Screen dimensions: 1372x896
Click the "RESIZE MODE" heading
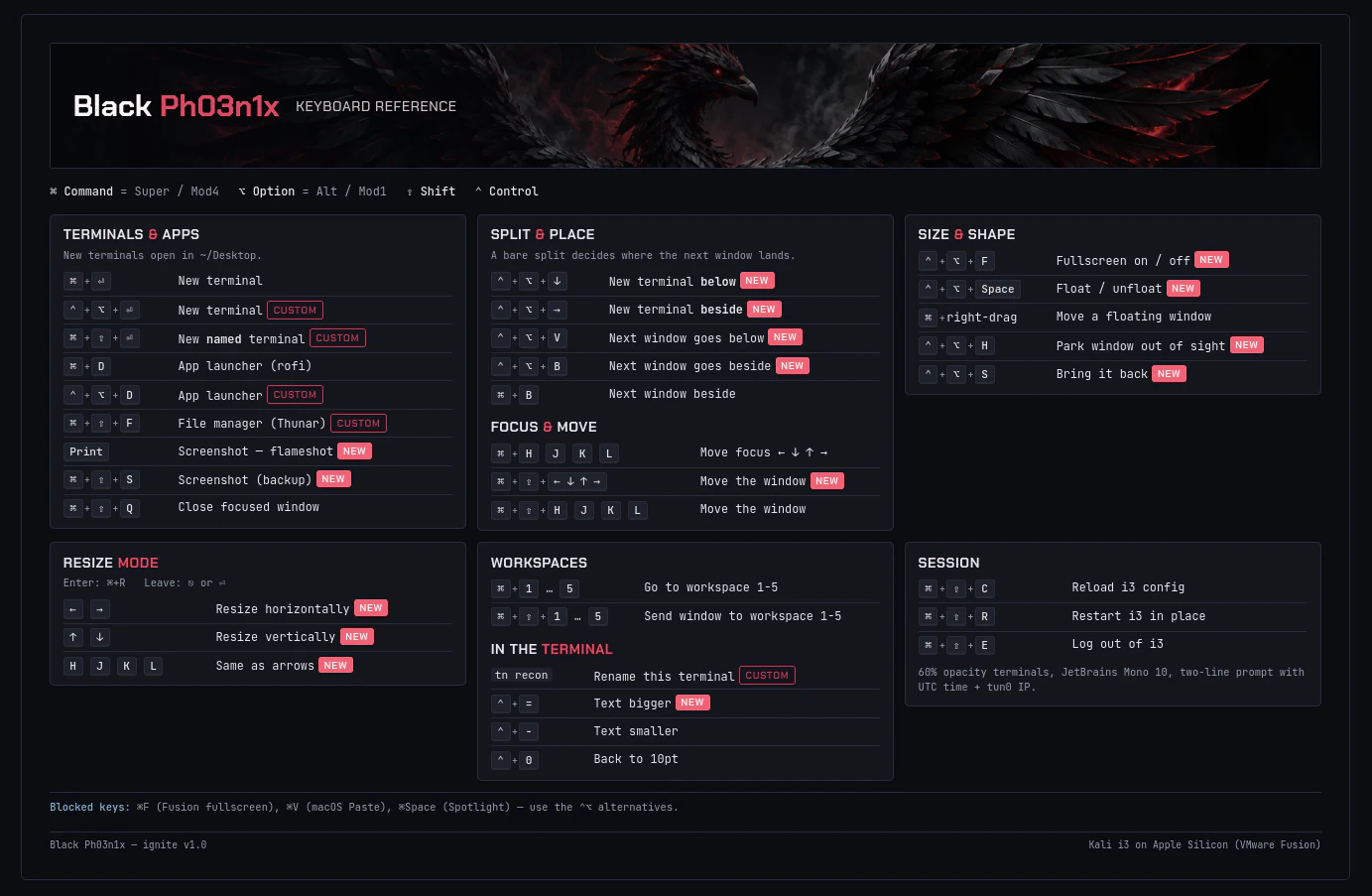click(111, 563)
